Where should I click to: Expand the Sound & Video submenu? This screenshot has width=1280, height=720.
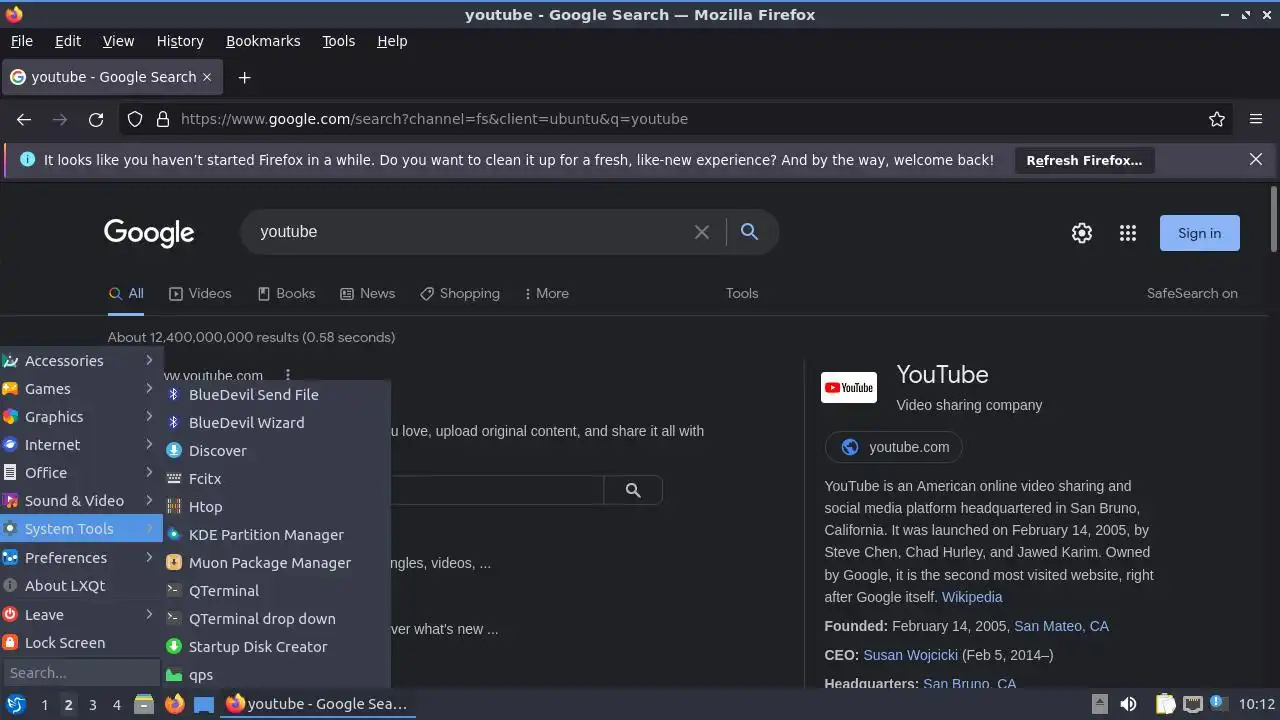click(x=81, y=501)
